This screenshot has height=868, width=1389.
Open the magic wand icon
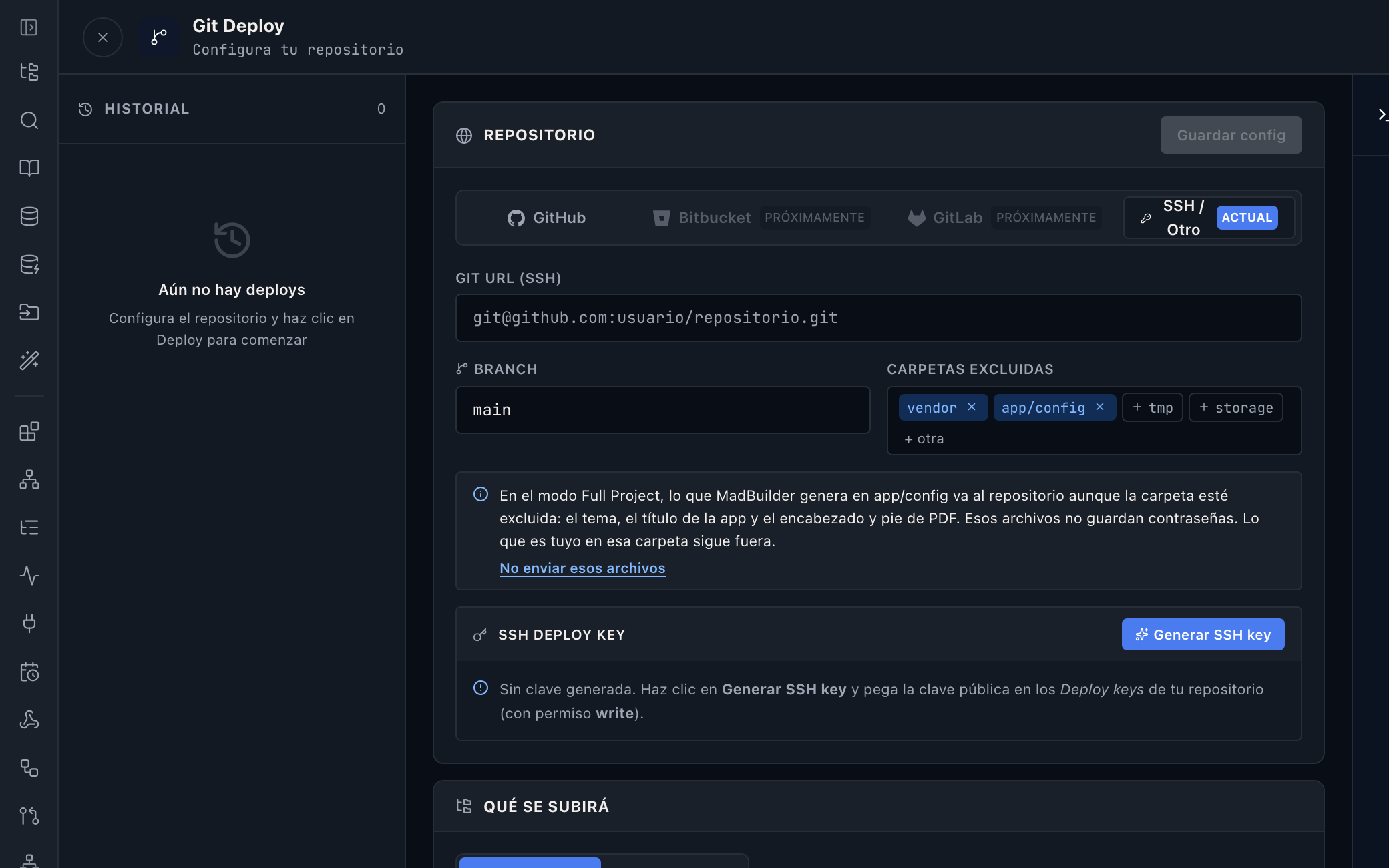(x=29, y=361)
